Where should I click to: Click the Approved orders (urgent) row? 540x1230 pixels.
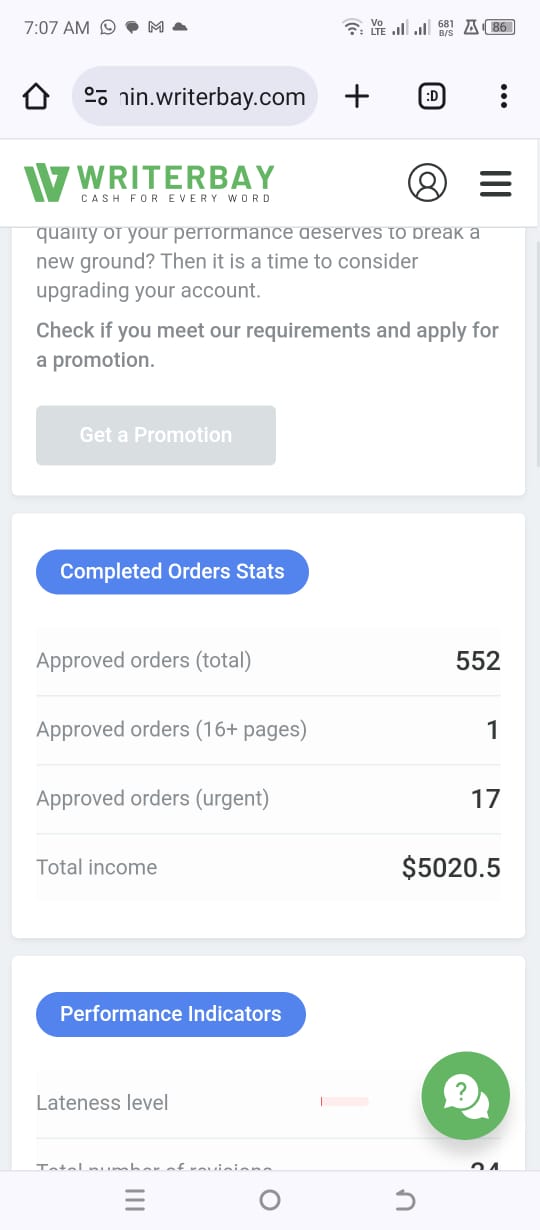(268, 799)
